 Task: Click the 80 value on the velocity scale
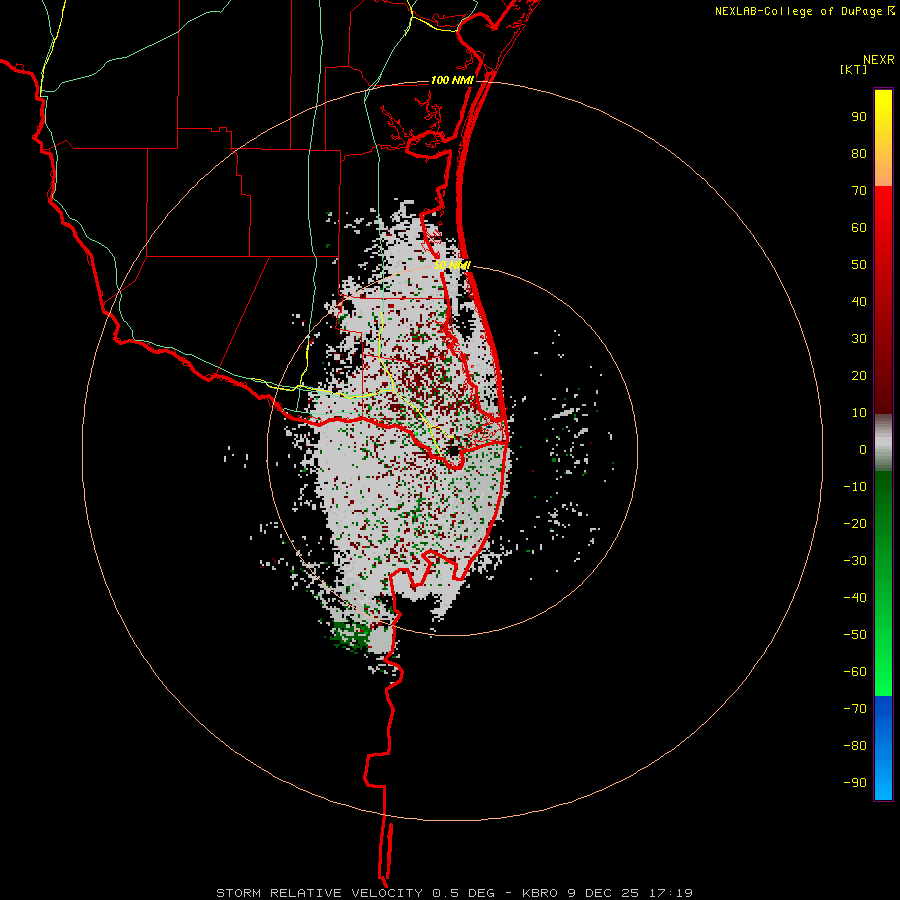859,154
